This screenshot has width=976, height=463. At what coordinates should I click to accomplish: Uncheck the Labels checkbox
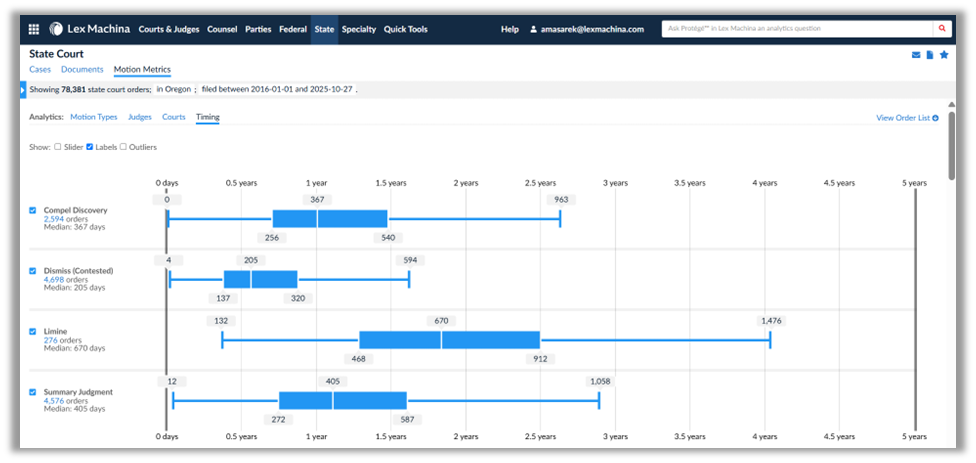click(x=90, y=147)
